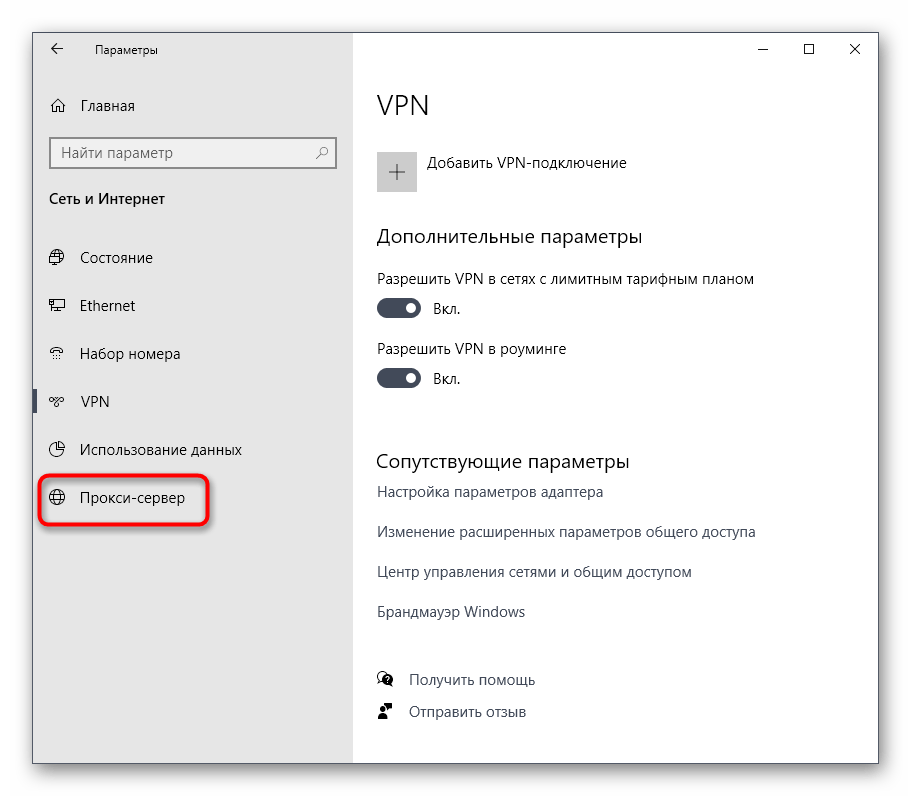Click the Найти параметр search field
Viewport: 911px width, 796px height.
coord(180,153)
